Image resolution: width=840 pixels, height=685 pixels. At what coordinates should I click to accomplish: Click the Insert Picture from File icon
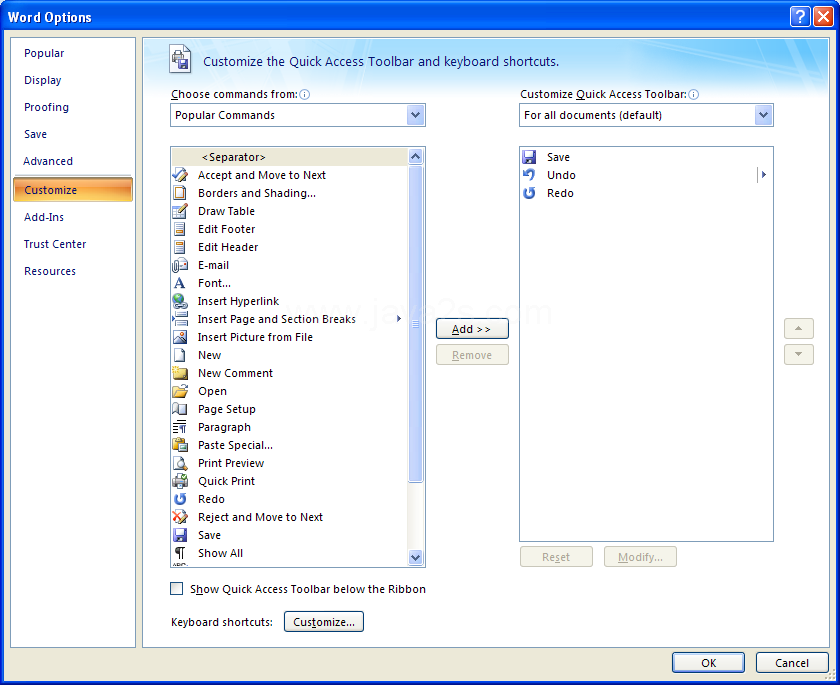pyautogui.click(x=180, y=337)
